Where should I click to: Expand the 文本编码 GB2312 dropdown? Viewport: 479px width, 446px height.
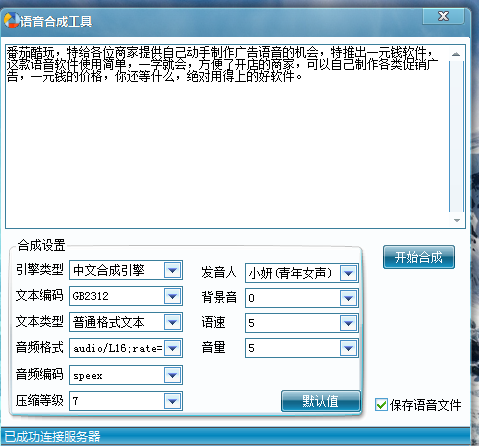point(173,296)
